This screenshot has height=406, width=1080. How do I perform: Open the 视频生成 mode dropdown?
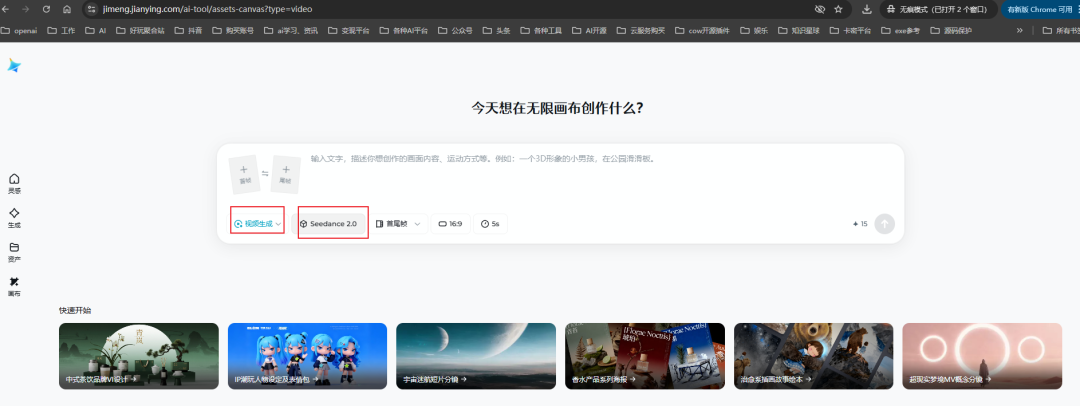click(x=258, y=224)
